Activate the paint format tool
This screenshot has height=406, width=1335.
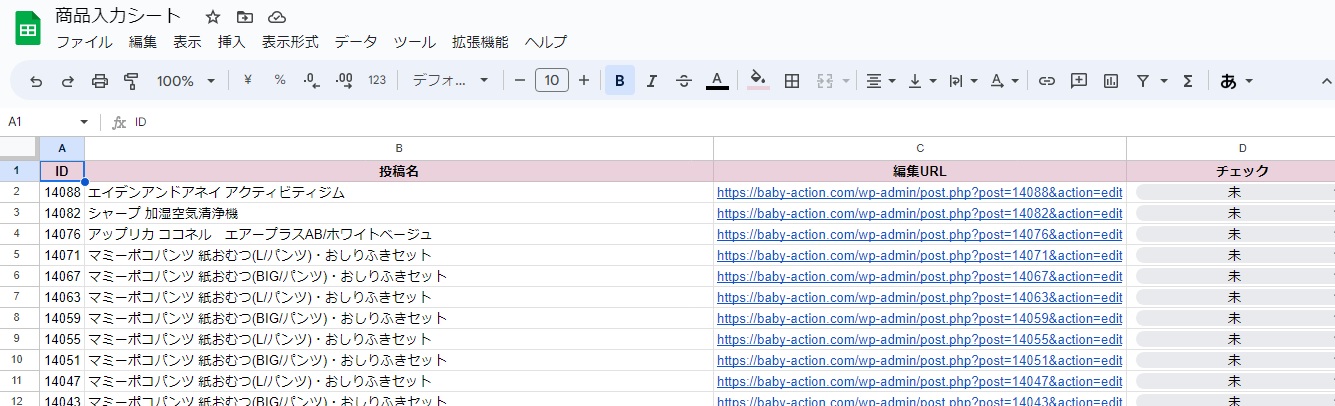(131, 81)
